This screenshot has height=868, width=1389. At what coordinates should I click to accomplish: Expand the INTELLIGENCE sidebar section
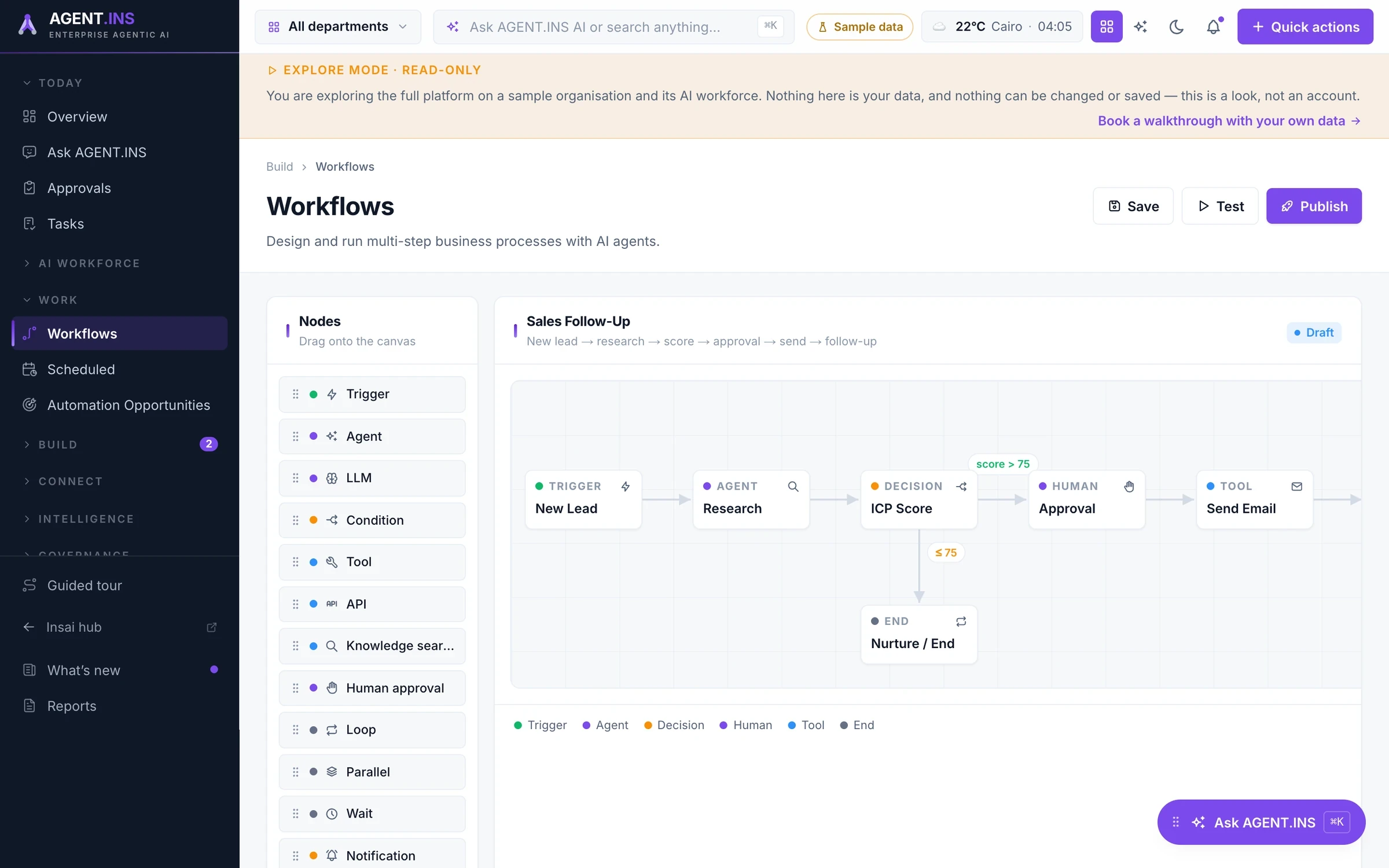pyautogui.click(x=79, y=519)
